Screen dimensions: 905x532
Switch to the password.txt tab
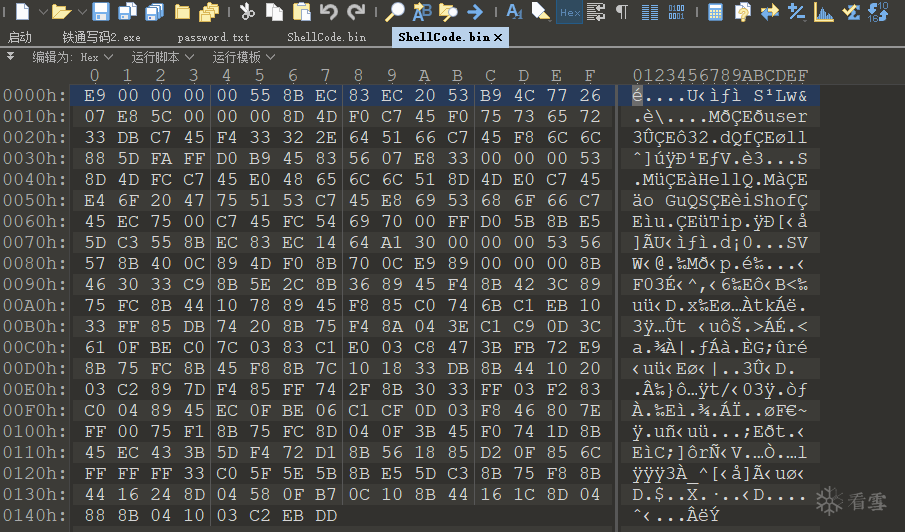point(214,38)
